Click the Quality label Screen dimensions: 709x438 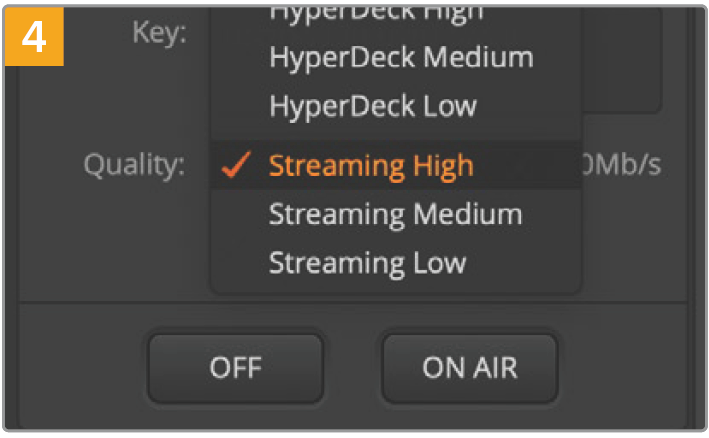coord(135,165)
